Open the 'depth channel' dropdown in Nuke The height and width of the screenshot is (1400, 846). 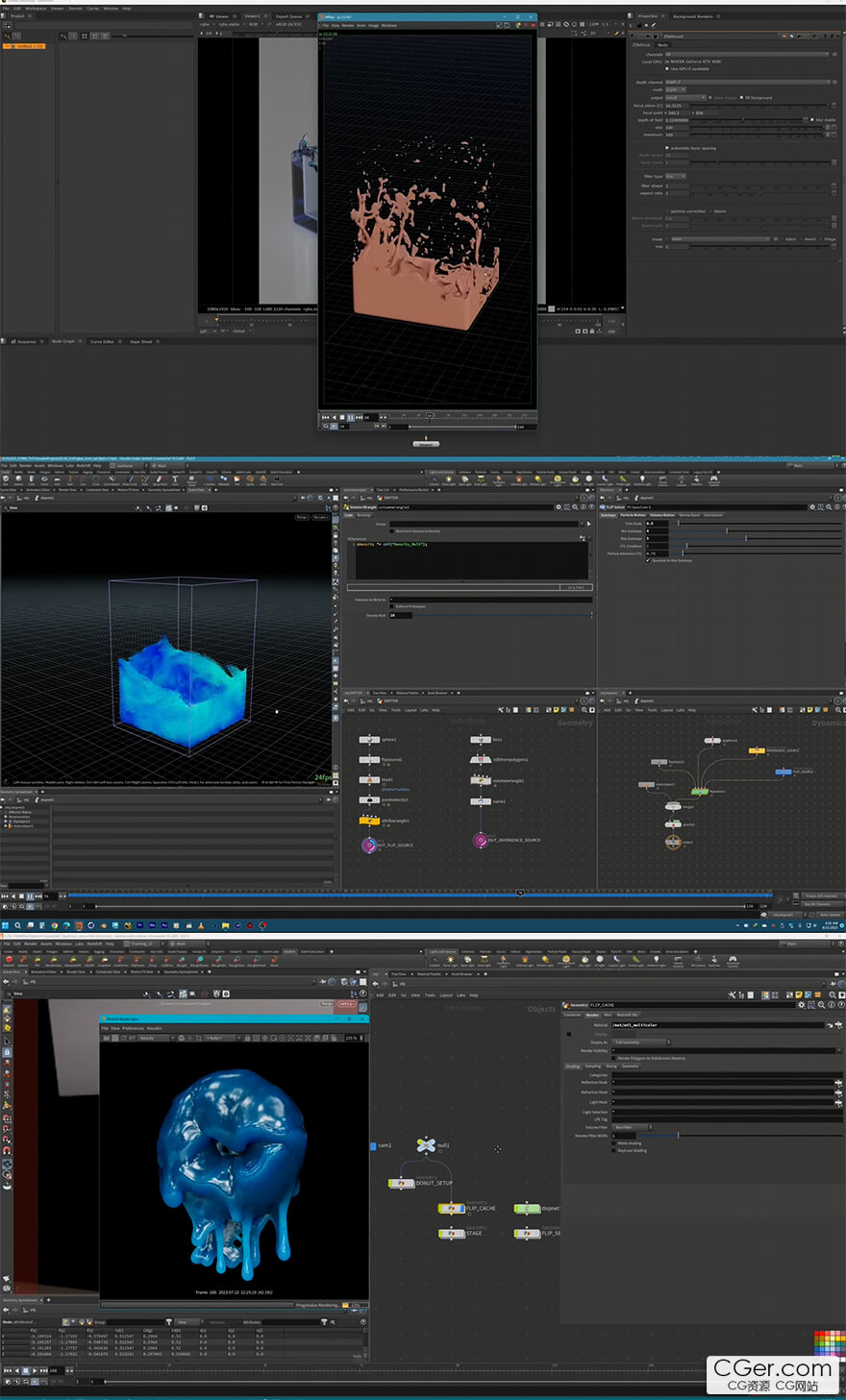pos(748,82)
